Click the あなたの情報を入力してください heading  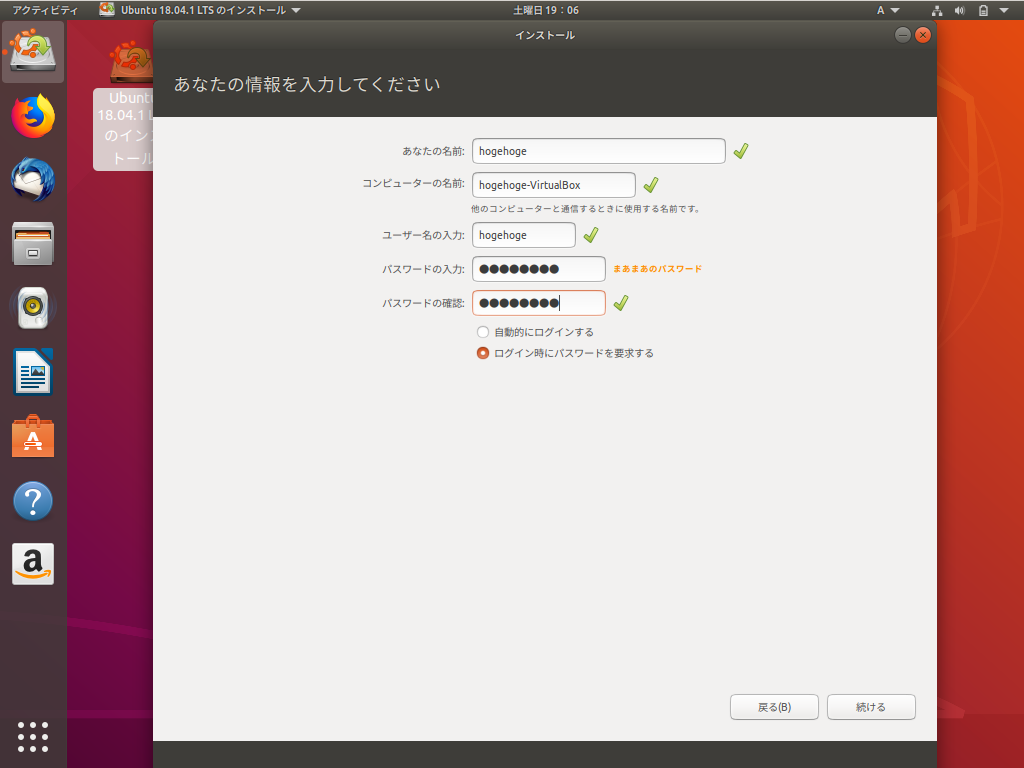tap(307, 84)
